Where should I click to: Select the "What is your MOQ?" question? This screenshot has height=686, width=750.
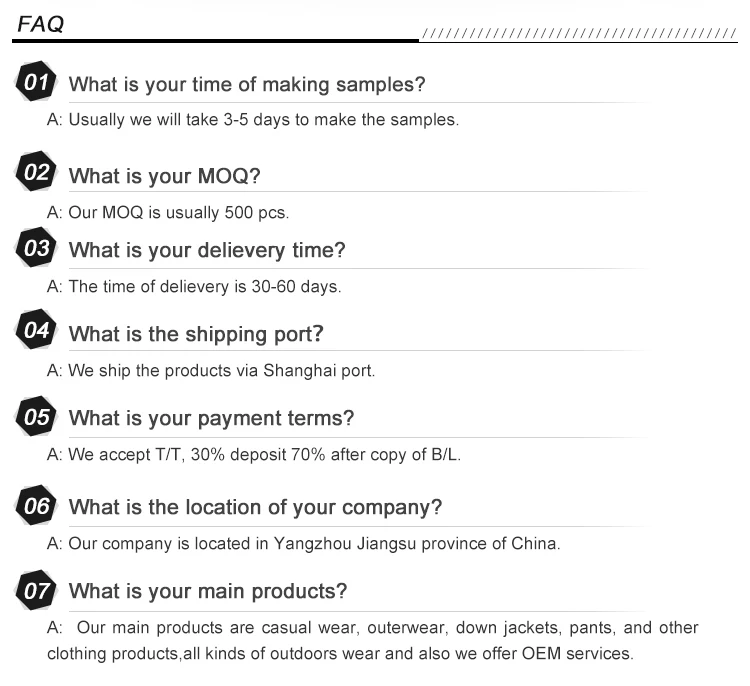[x=164, y=176]
